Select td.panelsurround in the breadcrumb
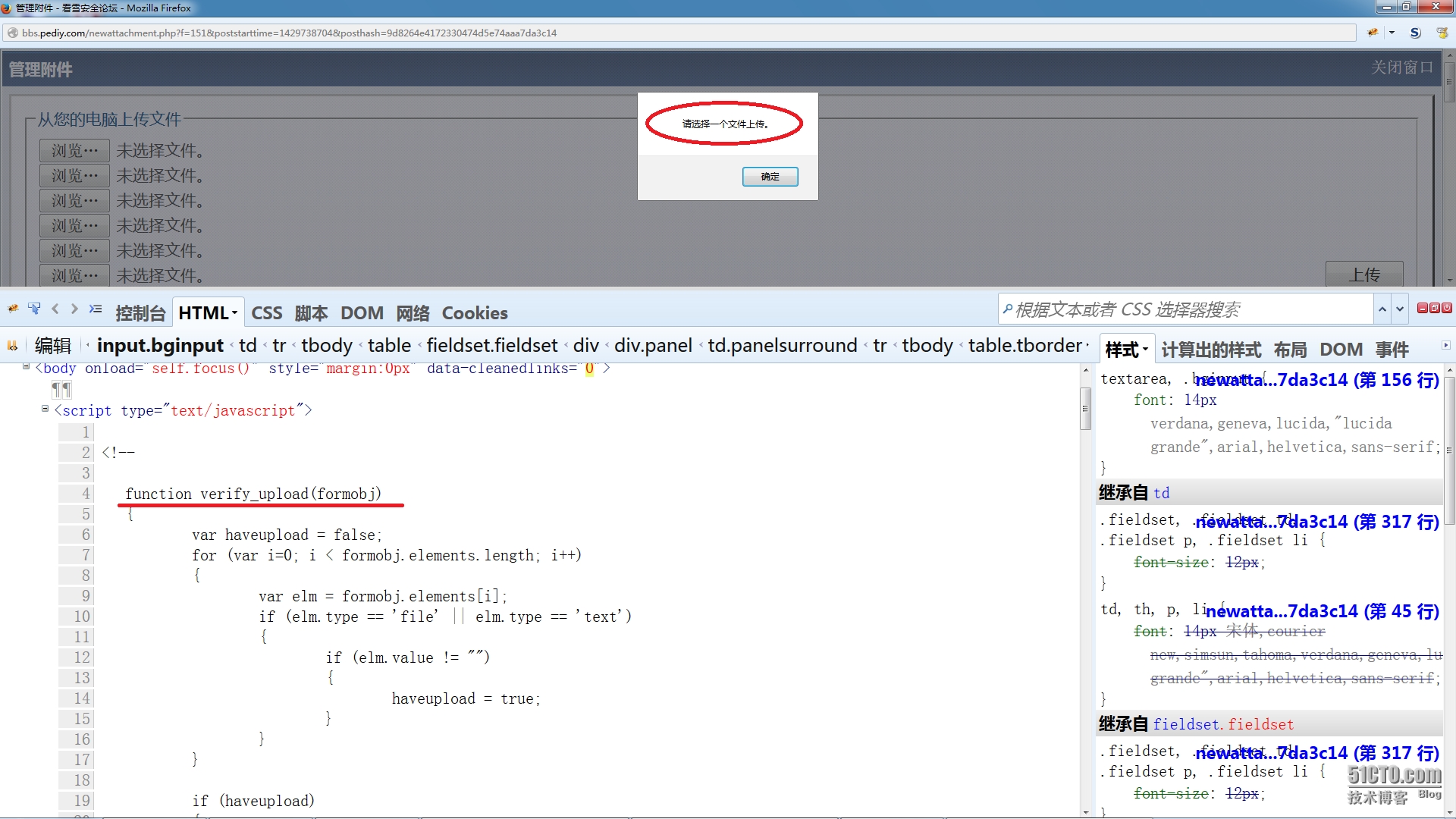Image resolution: width=1456 pixels, height=819 pixels. [x=783, y=346]
